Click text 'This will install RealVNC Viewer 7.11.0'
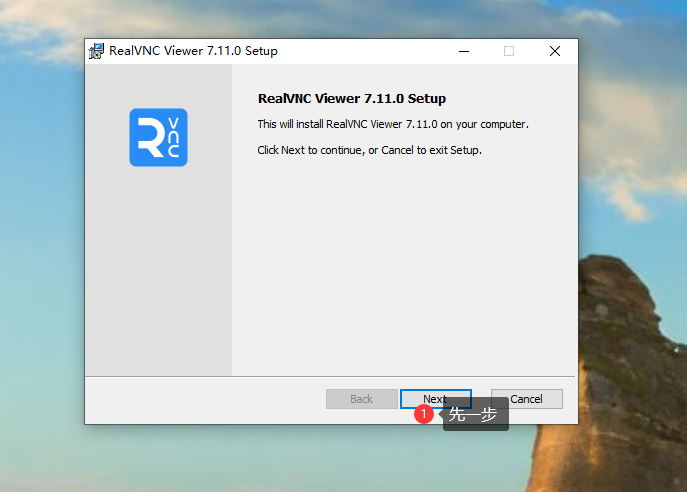 (347, 124)
